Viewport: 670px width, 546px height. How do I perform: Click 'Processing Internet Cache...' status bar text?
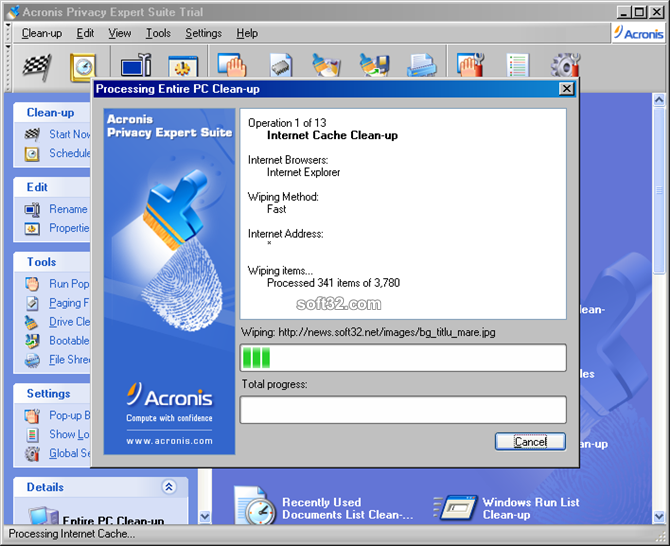click(71, 534)
